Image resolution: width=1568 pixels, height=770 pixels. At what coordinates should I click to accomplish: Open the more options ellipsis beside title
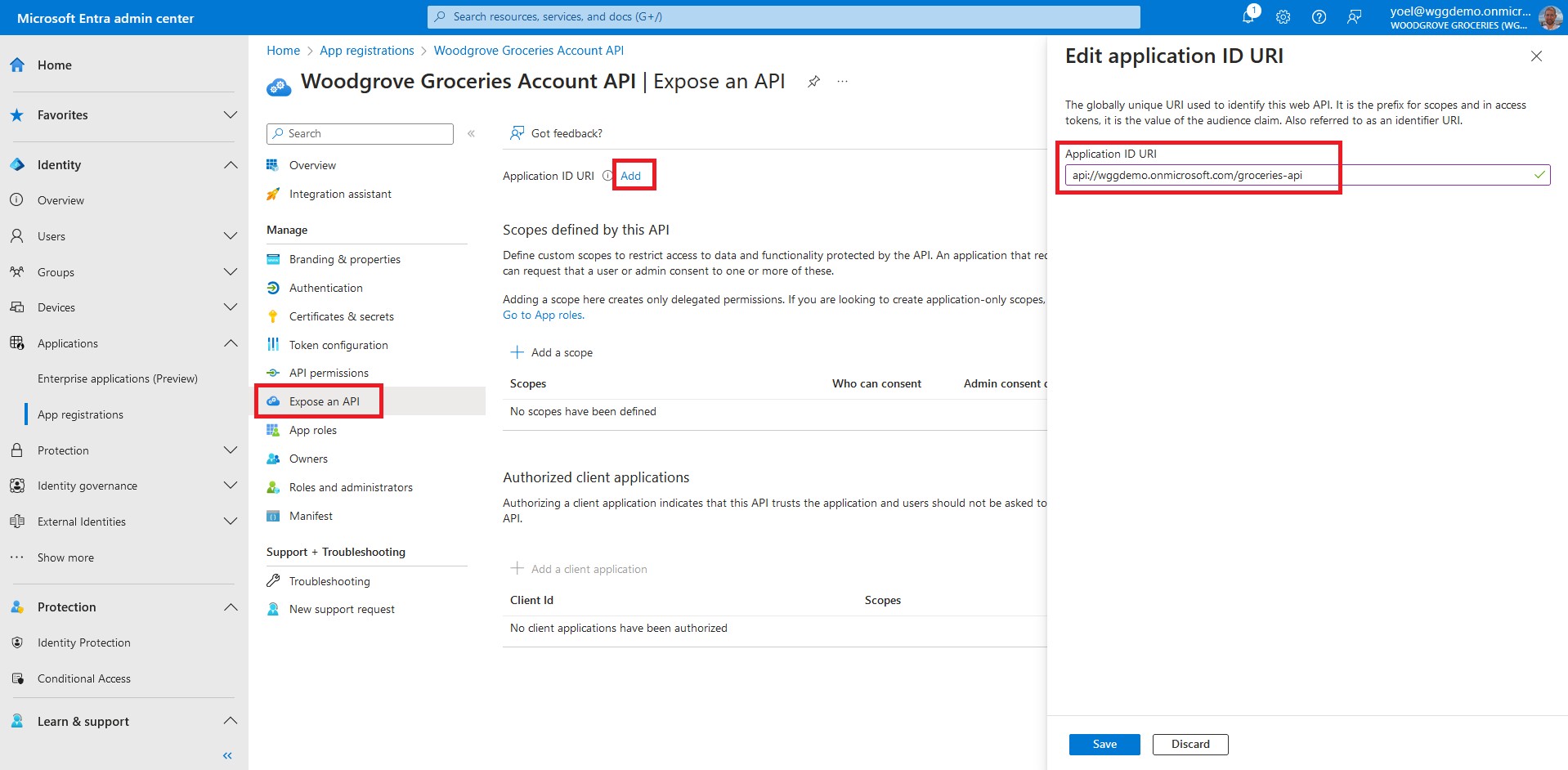842,82
